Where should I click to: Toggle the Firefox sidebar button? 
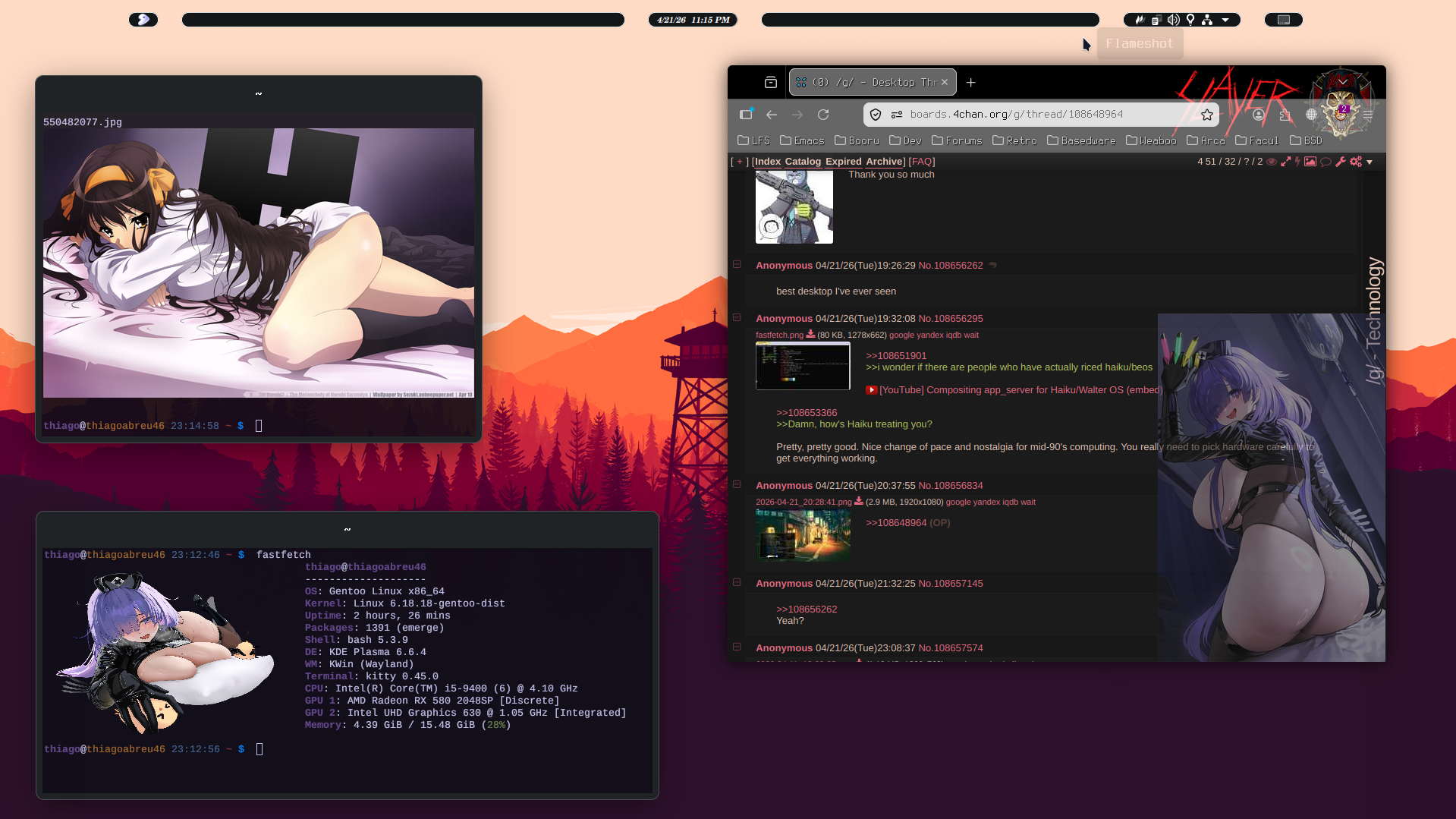(x=746, y=115)
